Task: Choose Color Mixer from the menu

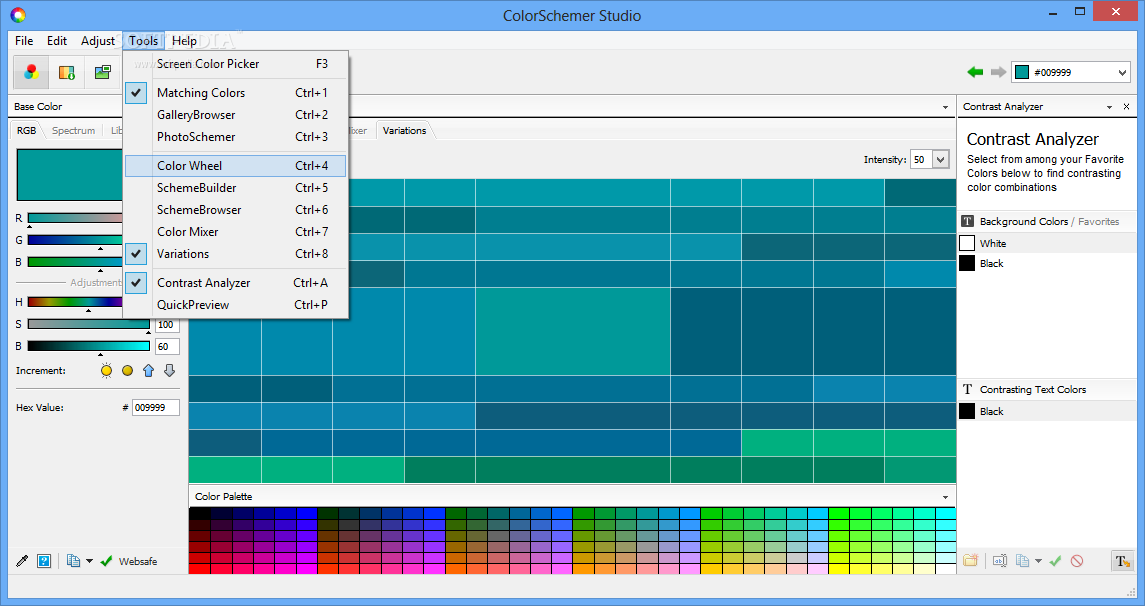Action: click(235, 231)
